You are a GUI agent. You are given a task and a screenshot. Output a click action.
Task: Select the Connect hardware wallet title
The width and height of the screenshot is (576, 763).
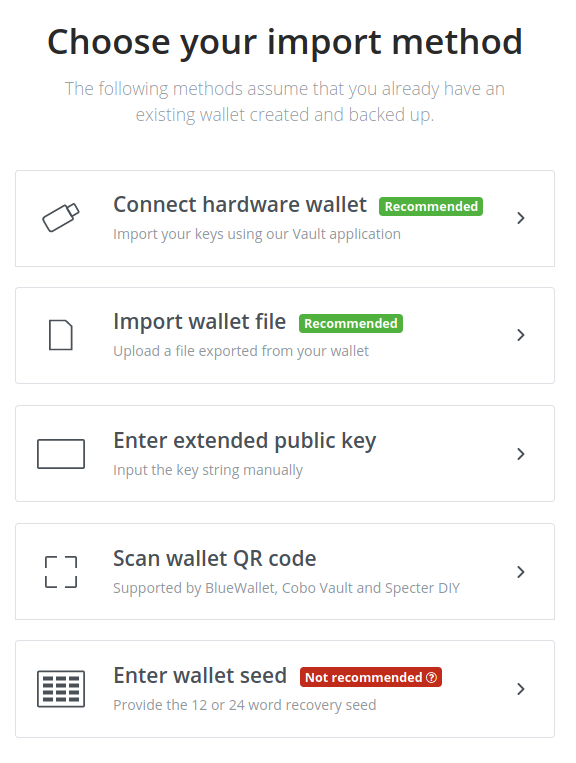[240, 204]
